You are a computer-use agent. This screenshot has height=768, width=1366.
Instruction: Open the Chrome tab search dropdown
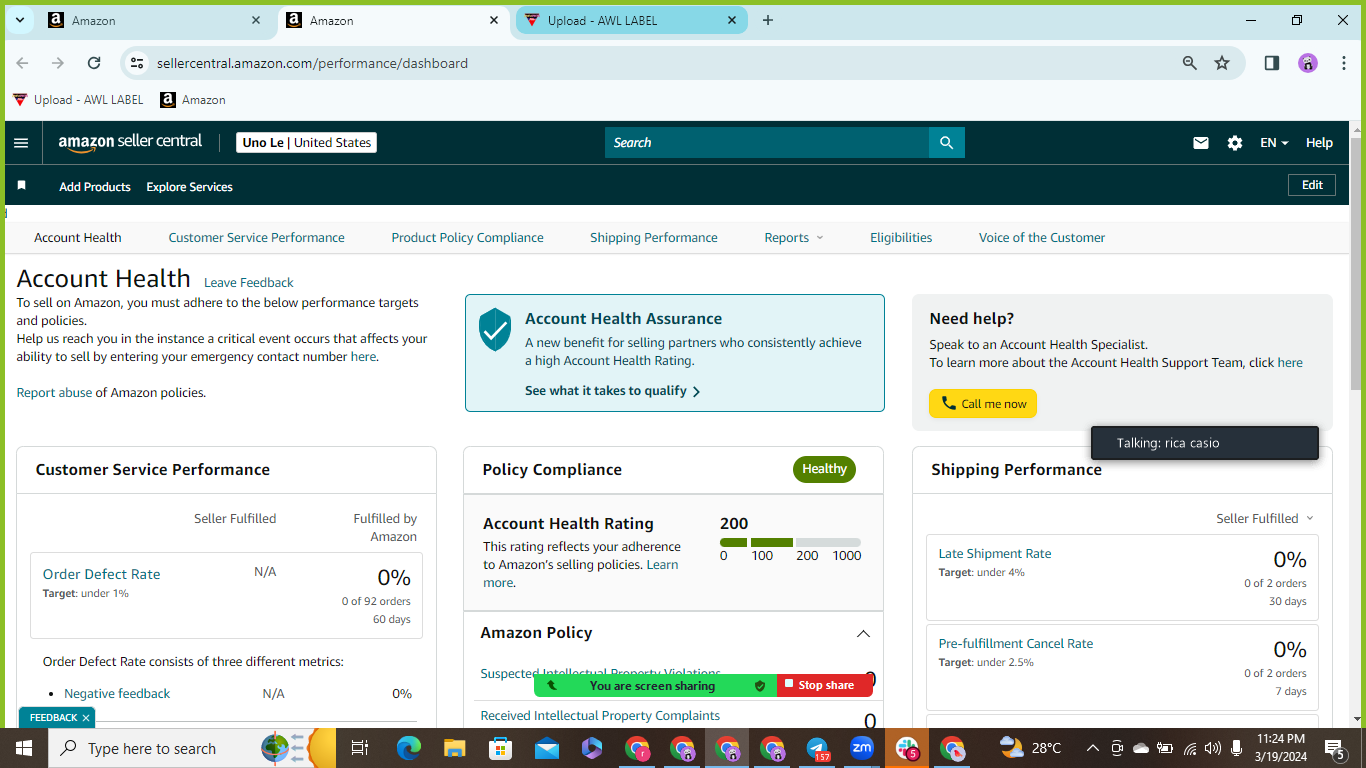pos(19,20)
